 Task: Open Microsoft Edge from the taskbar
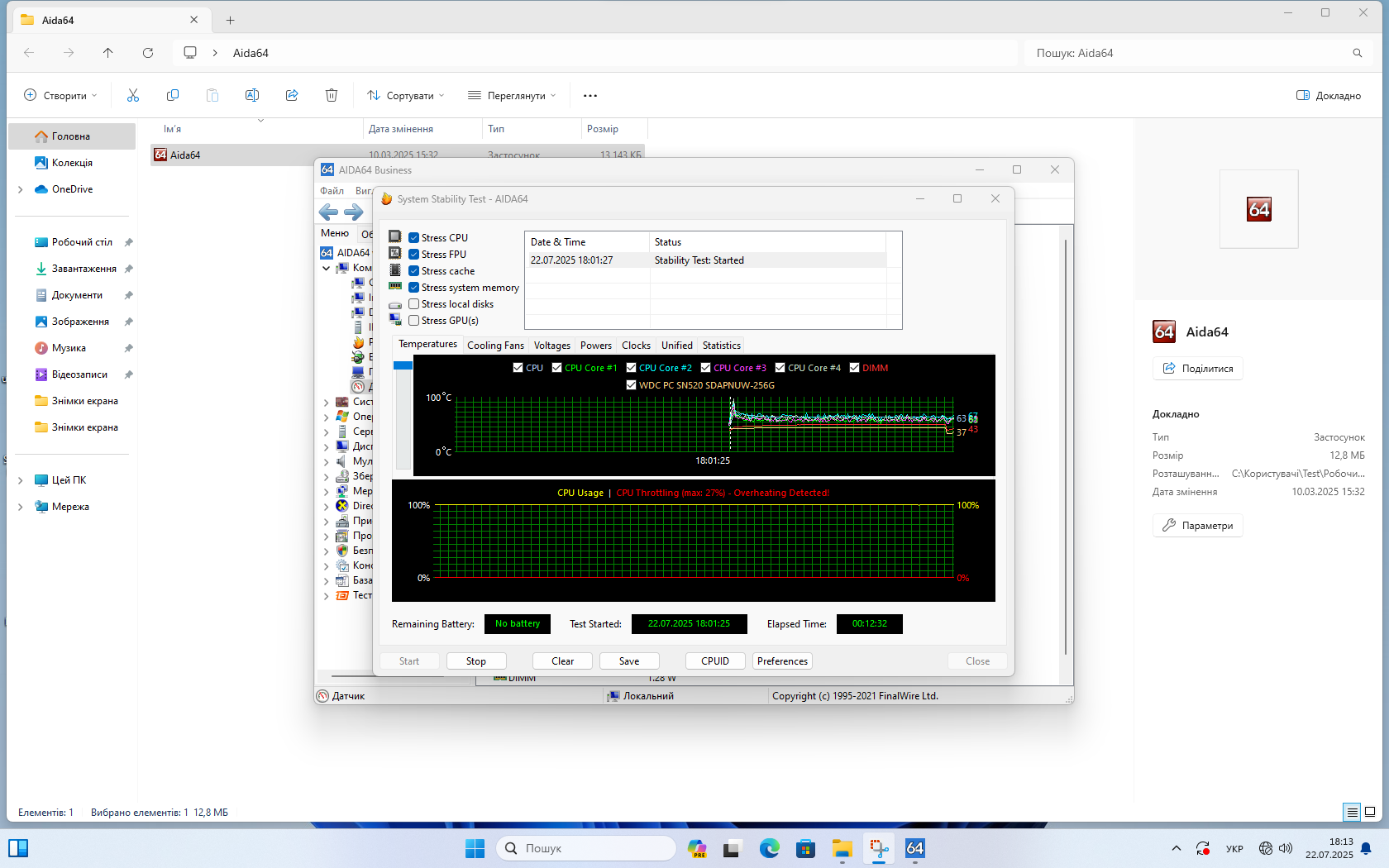[x=769, y=848]
